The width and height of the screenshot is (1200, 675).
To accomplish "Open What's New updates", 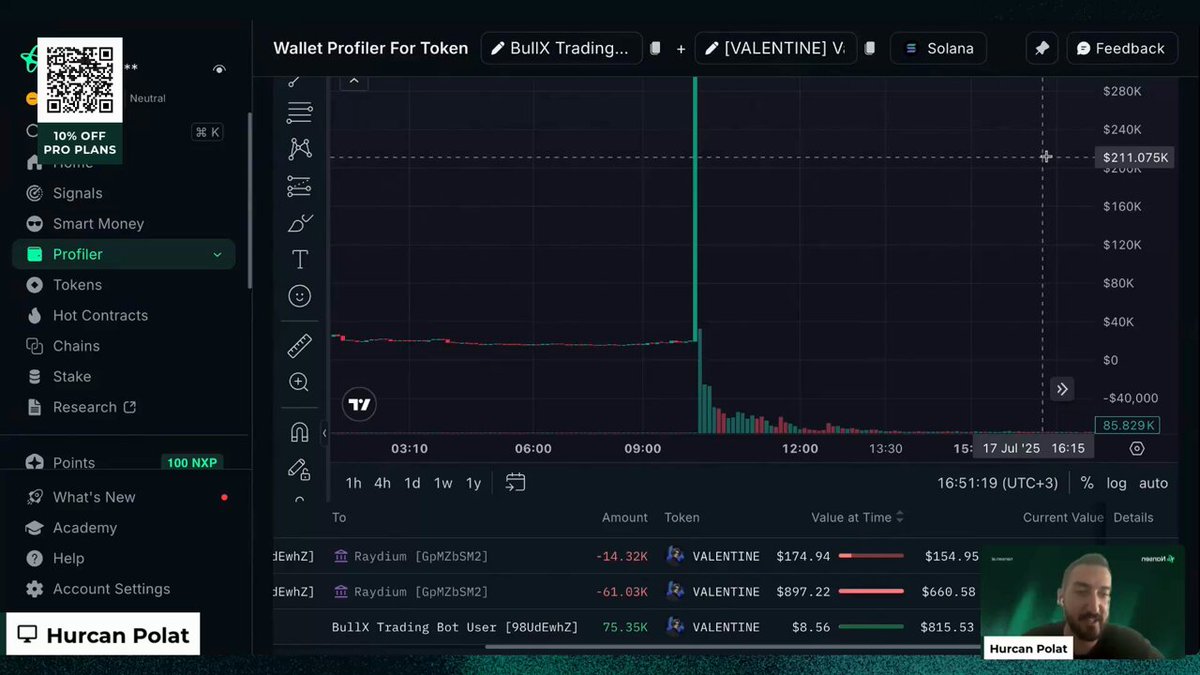I will tap(94, 497).
